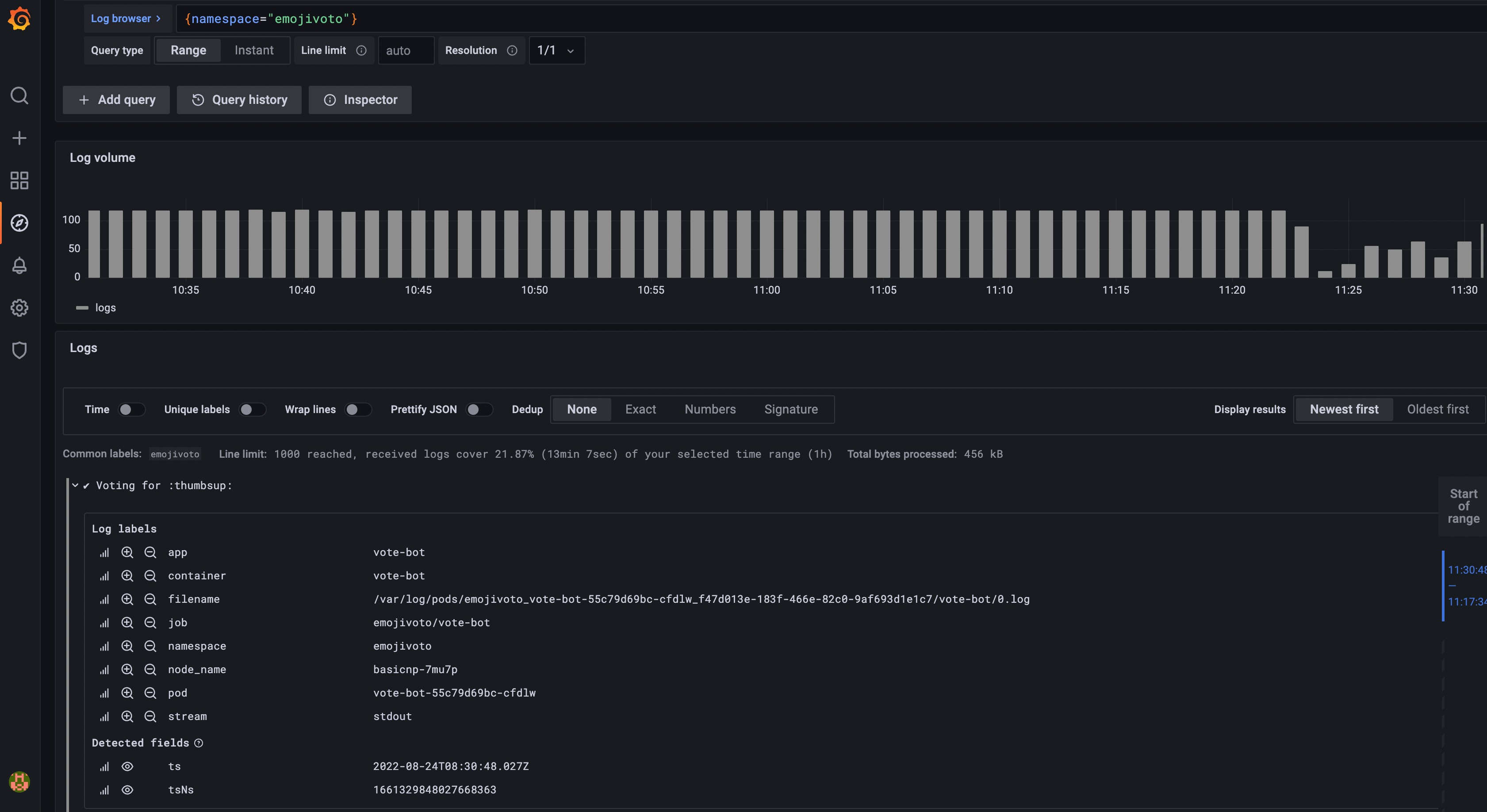Show statistics for ts detected field
Screen dimensions: 1487x812
point(104,767)
